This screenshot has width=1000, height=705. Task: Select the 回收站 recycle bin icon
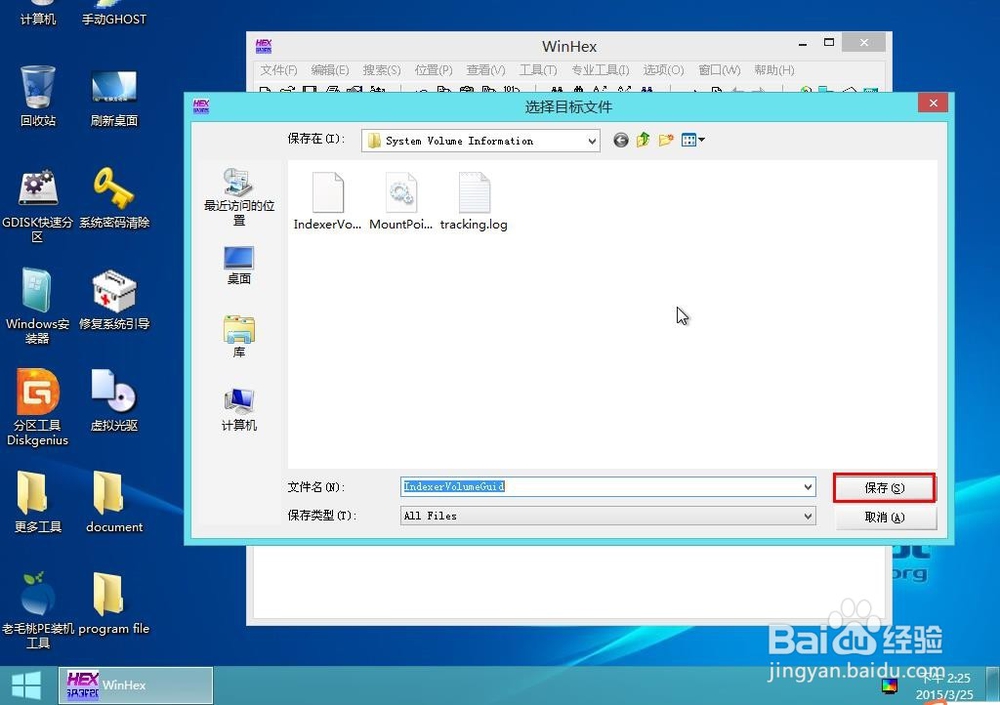click(38, 96)
